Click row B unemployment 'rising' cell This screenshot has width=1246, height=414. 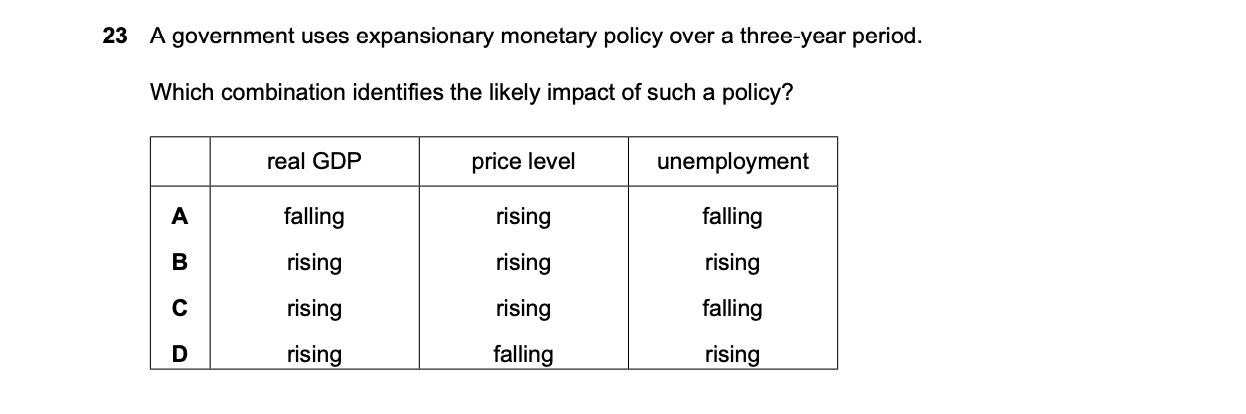click(x=732, y=262)
